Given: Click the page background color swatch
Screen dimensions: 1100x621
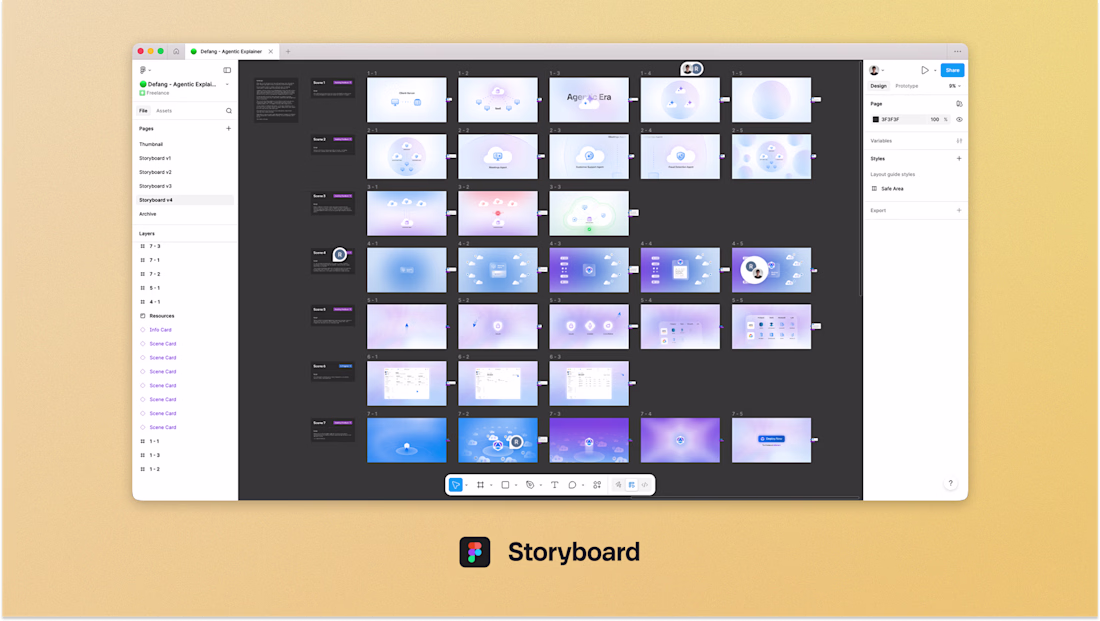Looking at the screenshot, I should (876, 119).
